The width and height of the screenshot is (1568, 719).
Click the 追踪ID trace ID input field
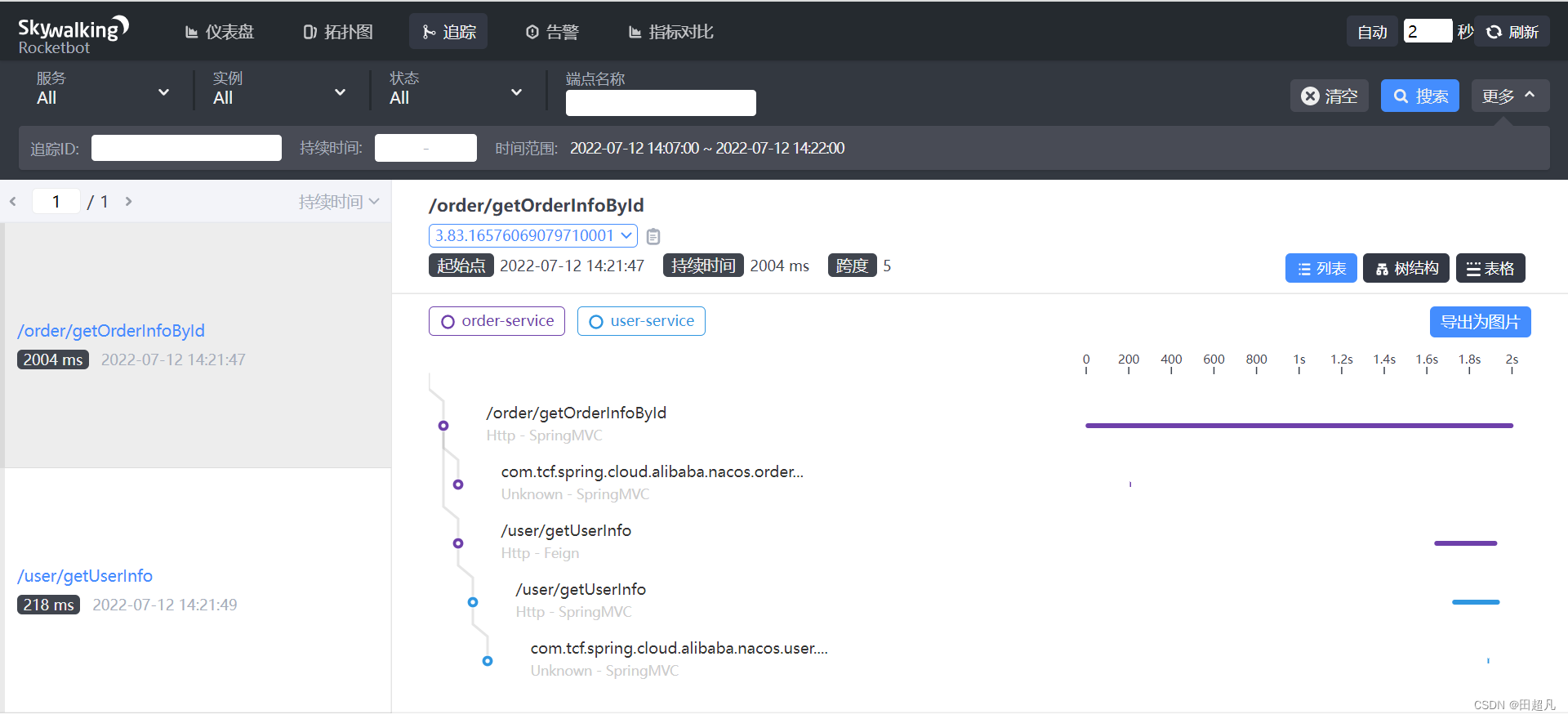point(186,148)
